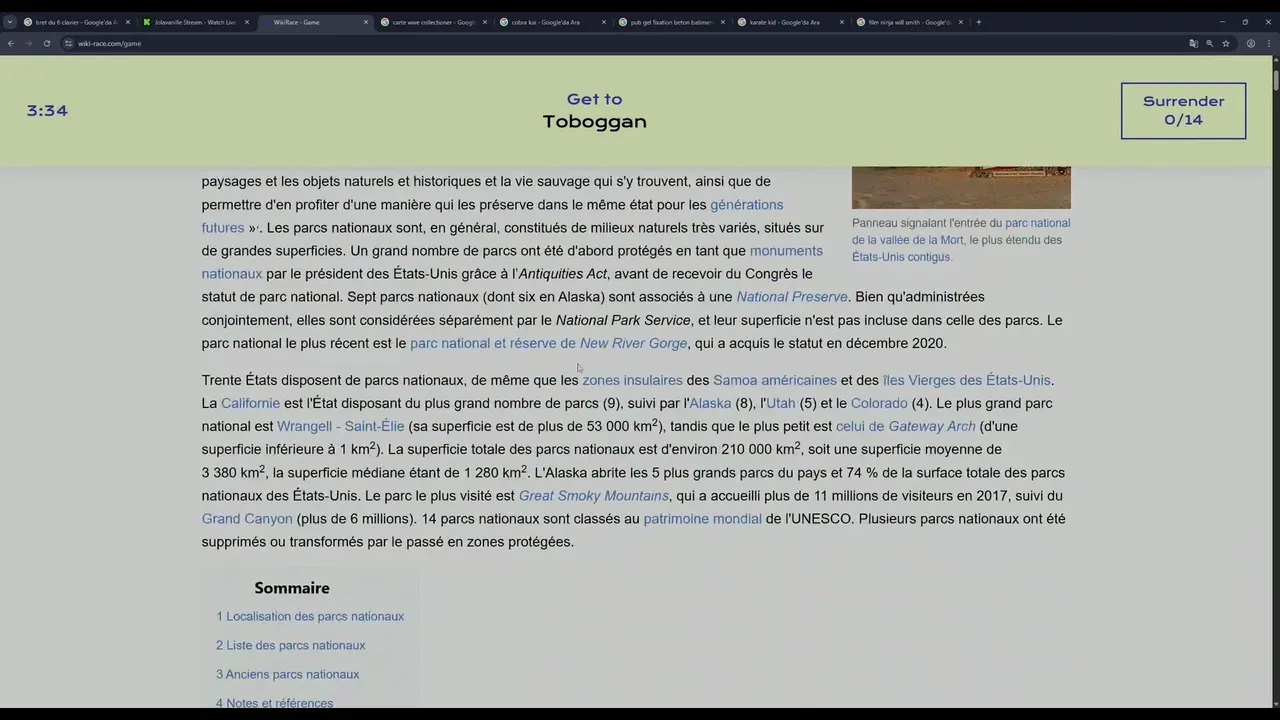Close the film ninja will smith tab
The height and width of the screenshot is (720, 1280).
click(961, 22)
